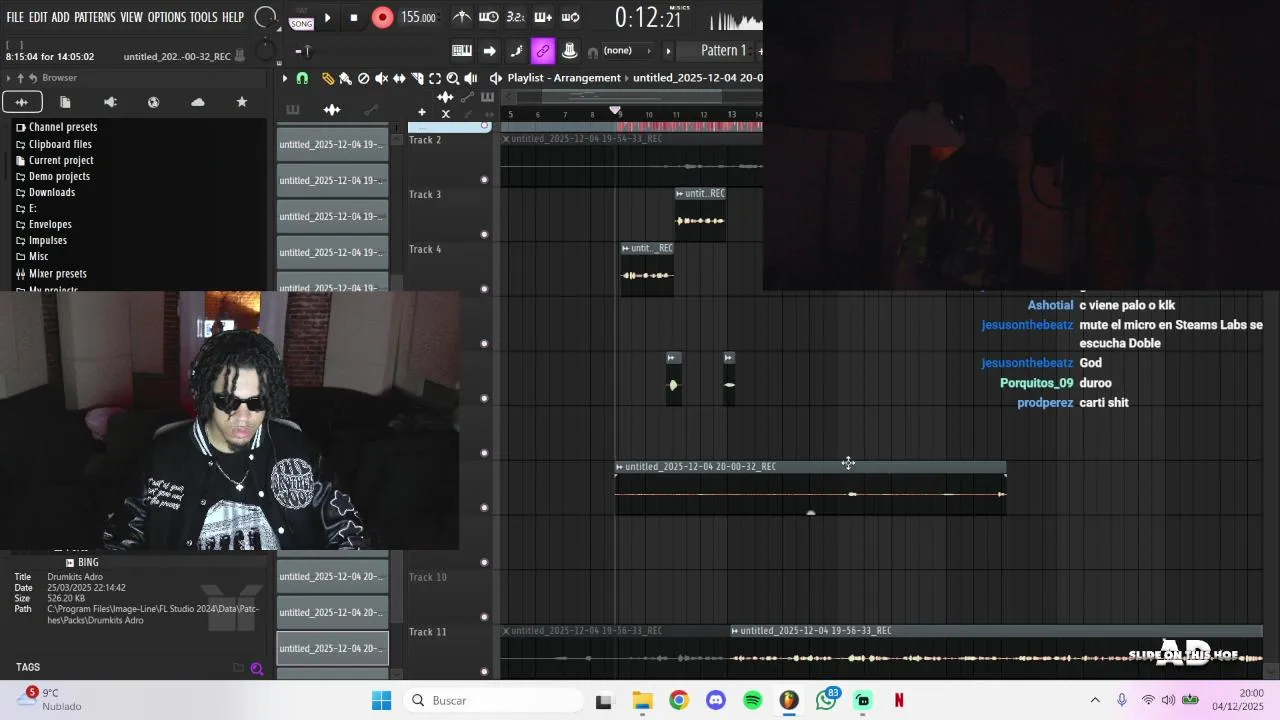Select the Browser all tab icon
The height and width of the screenshot is (720, 1280).
click(x=22, y=102)
